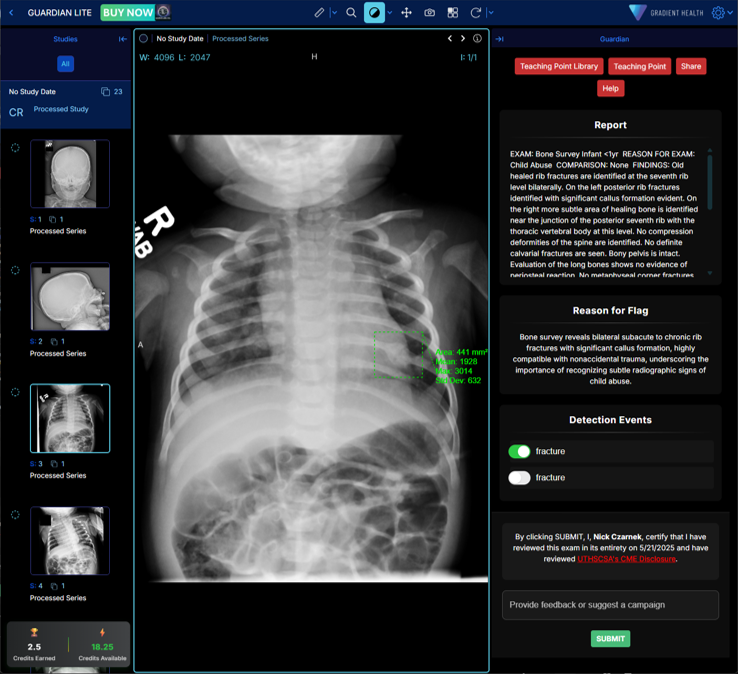
Task: Activate the zoom magnifier tool
Action: (351, 13)
